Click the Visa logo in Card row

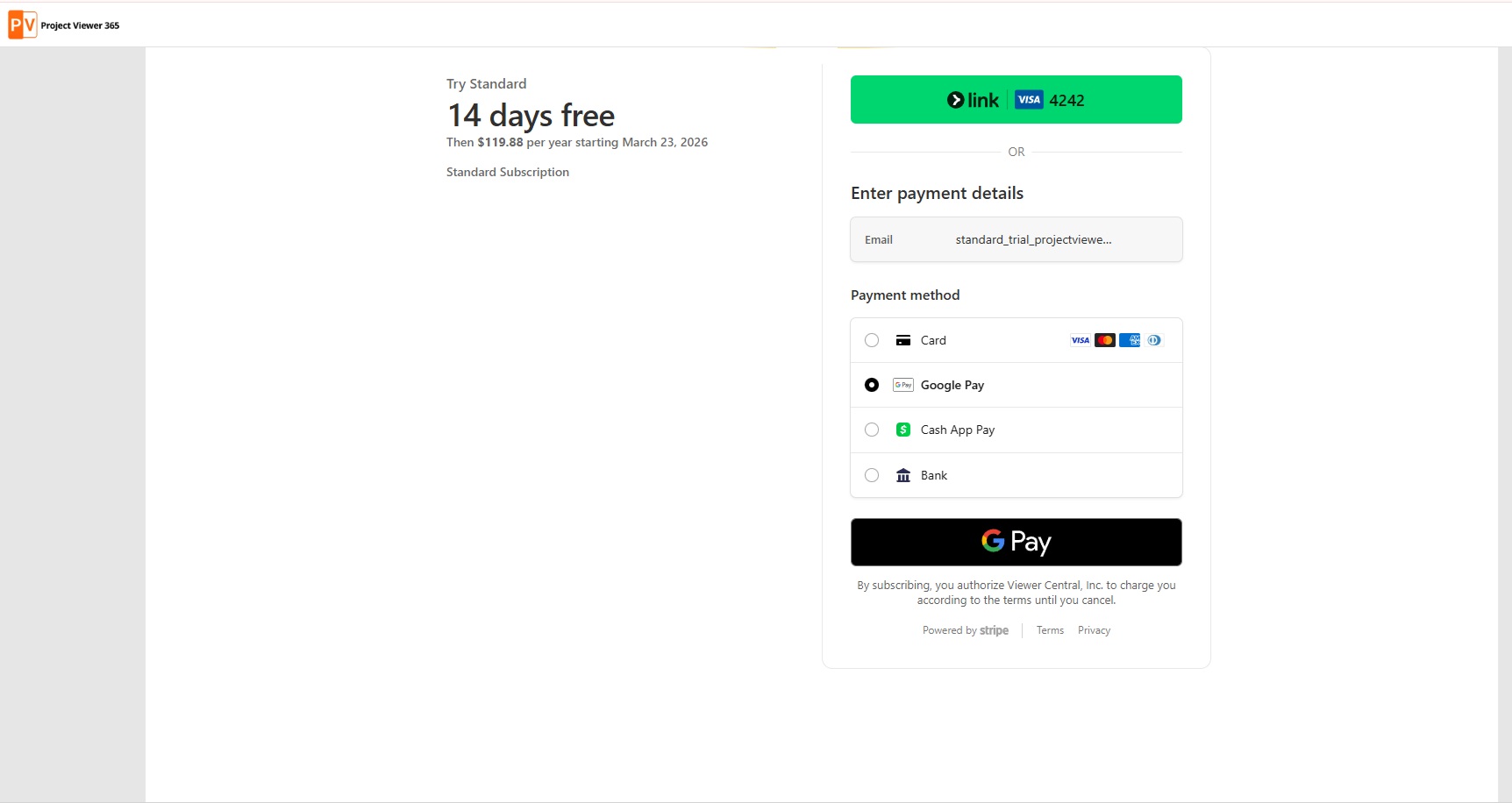(x=1081, y=340)
